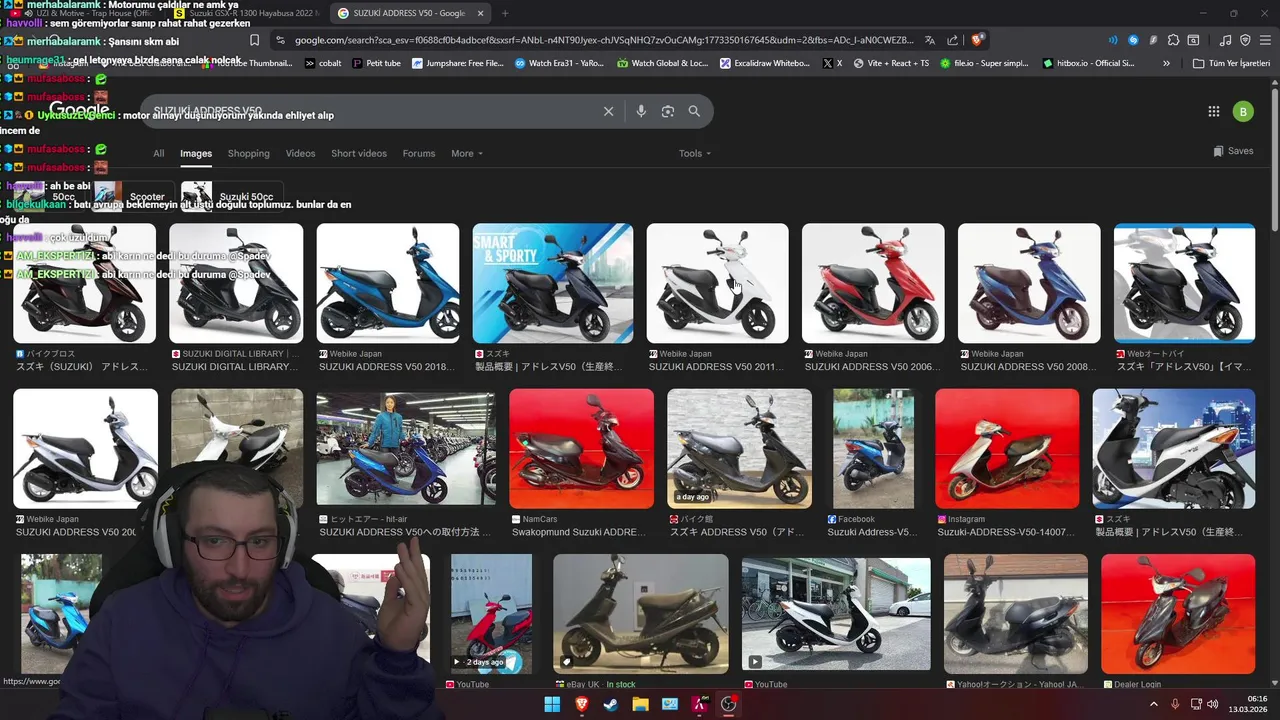Open the Petit tube bookmark
The image size is (1280, 720).
375,63
